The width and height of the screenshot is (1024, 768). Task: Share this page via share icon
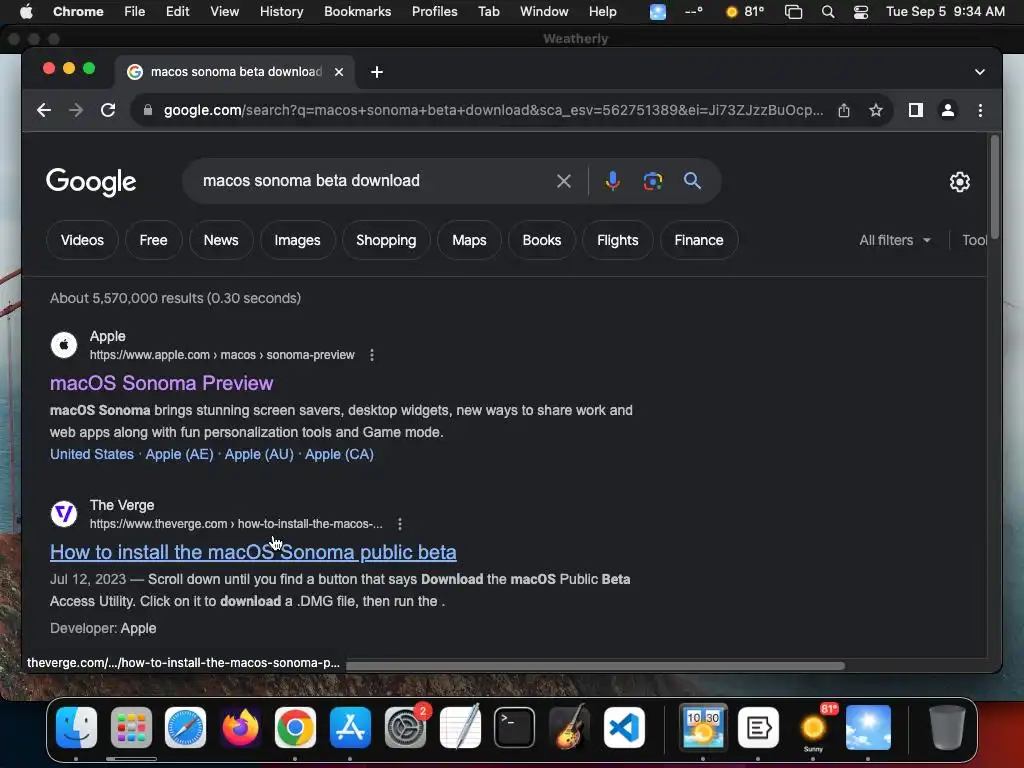coord(844,110)
